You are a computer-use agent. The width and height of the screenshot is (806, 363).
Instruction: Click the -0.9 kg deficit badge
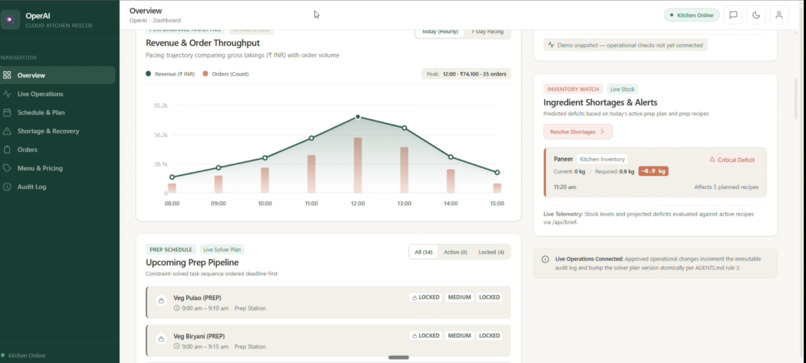pyautogui.click(x=653, y=171)
